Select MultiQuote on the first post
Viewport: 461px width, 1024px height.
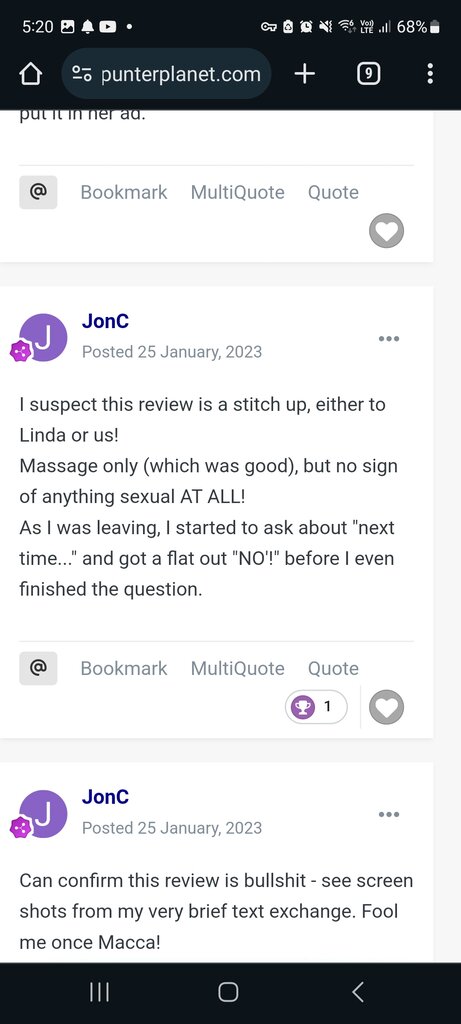point(238,193)
